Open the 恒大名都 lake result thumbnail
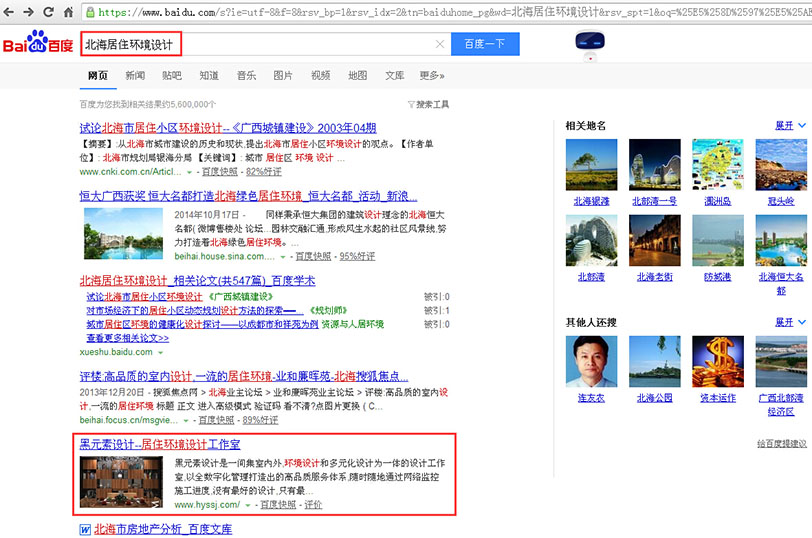812x538 pixels. [123, 234]
